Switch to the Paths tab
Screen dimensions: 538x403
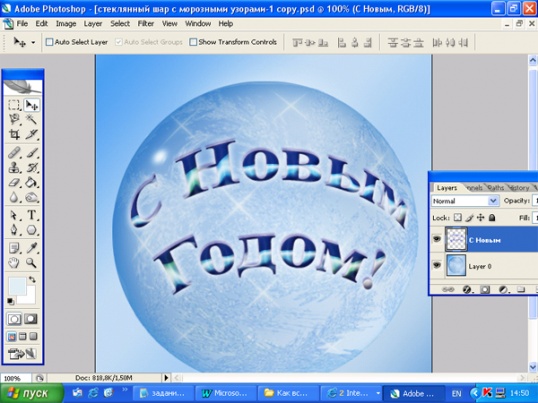pyautogui.click(x=495, y=188)
